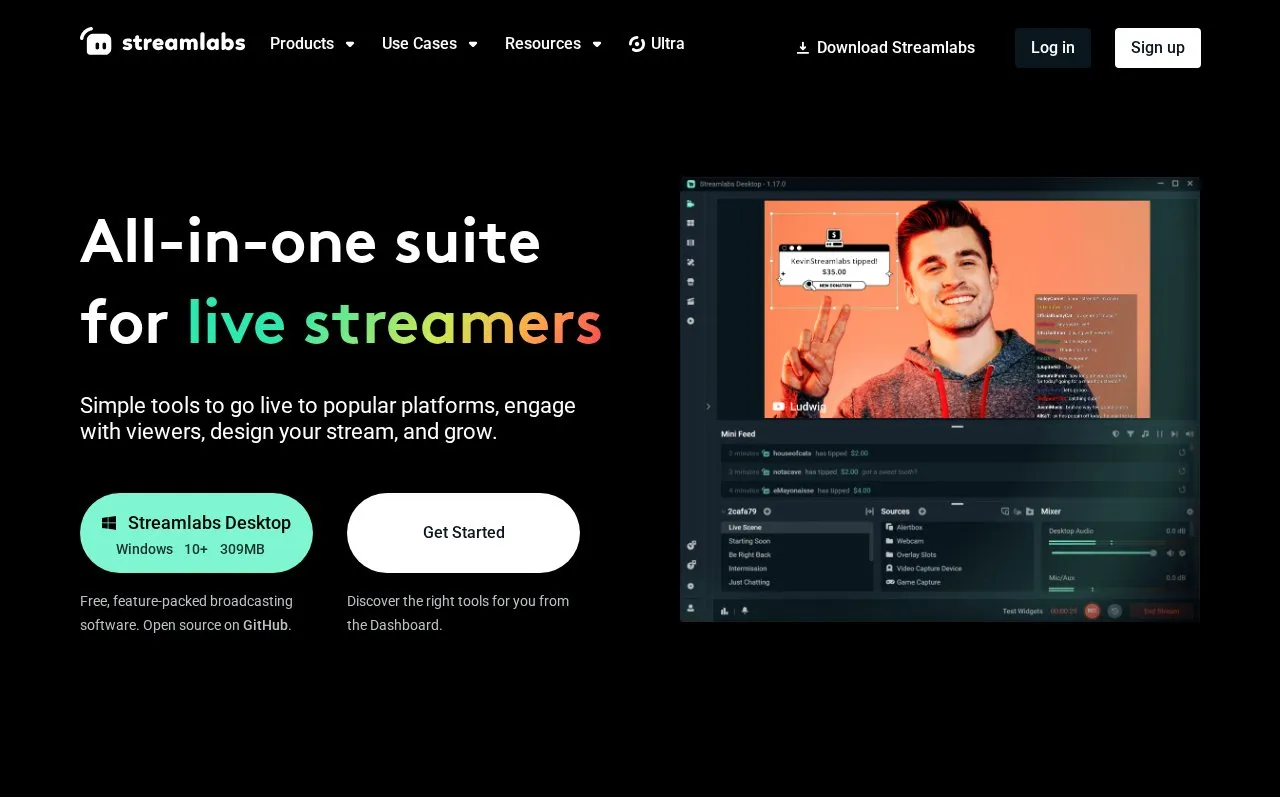
Task: Click the Sign up button
Action: 1158,48
